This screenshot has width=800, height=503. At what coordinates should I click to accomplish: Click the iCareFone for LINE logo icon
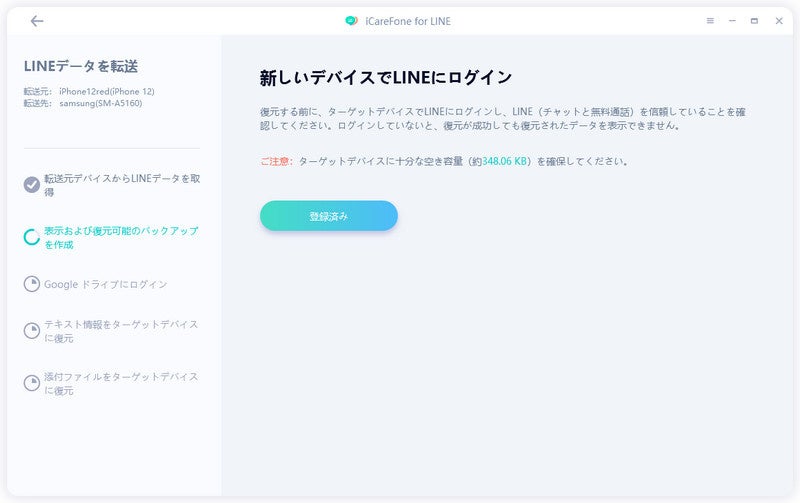[351, 21]
